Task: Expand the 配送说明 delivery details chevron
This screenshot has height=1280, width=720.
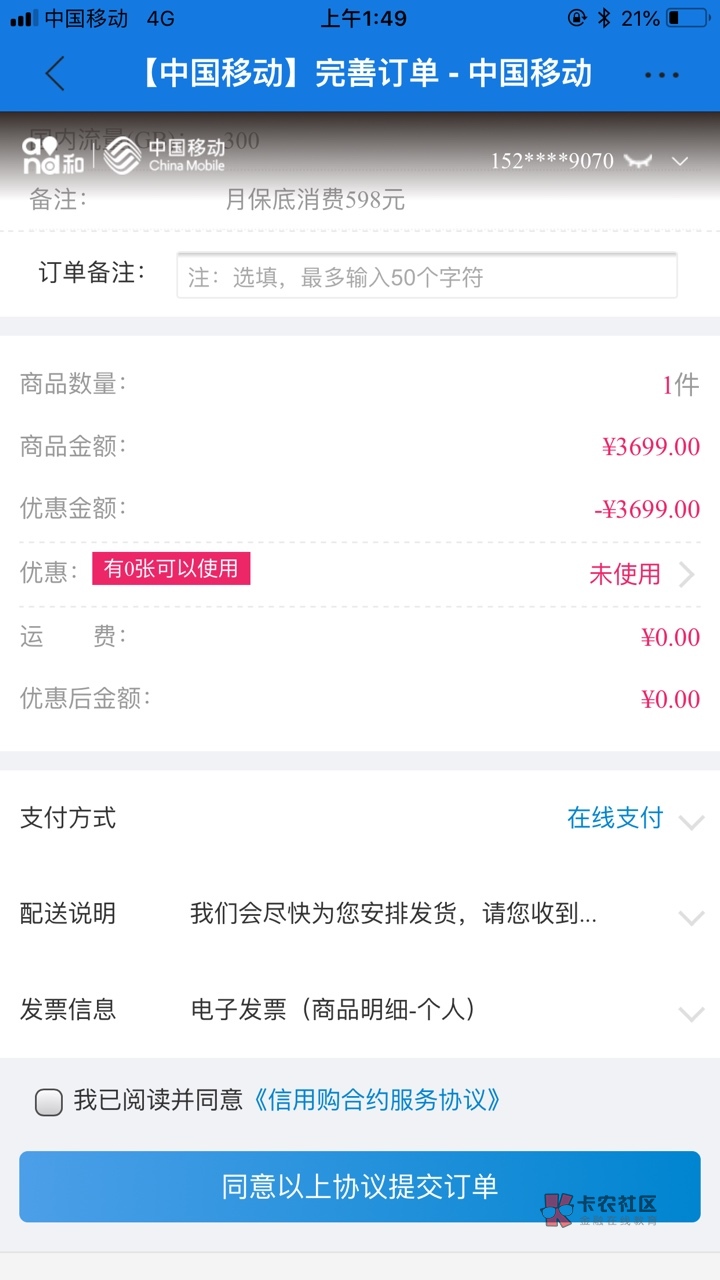Action: [x=691, y=917]
